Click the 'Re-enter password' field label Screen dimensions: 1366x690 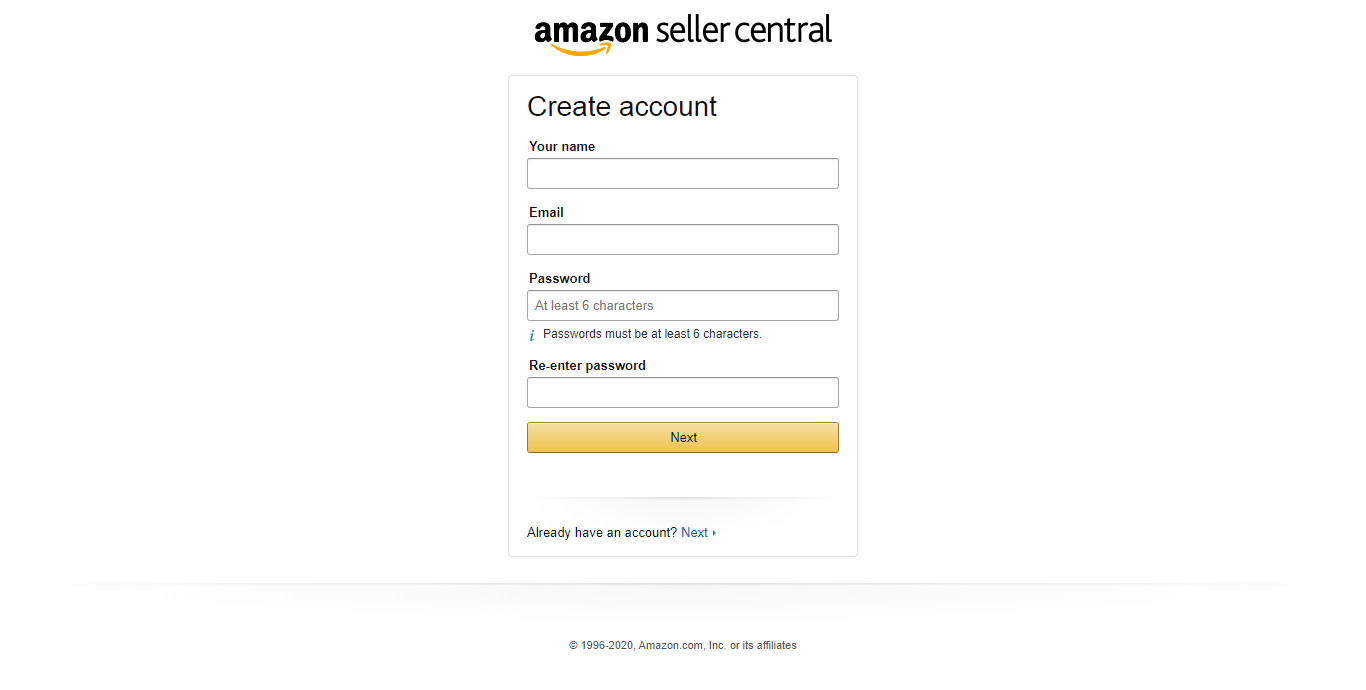click(586, 365)
